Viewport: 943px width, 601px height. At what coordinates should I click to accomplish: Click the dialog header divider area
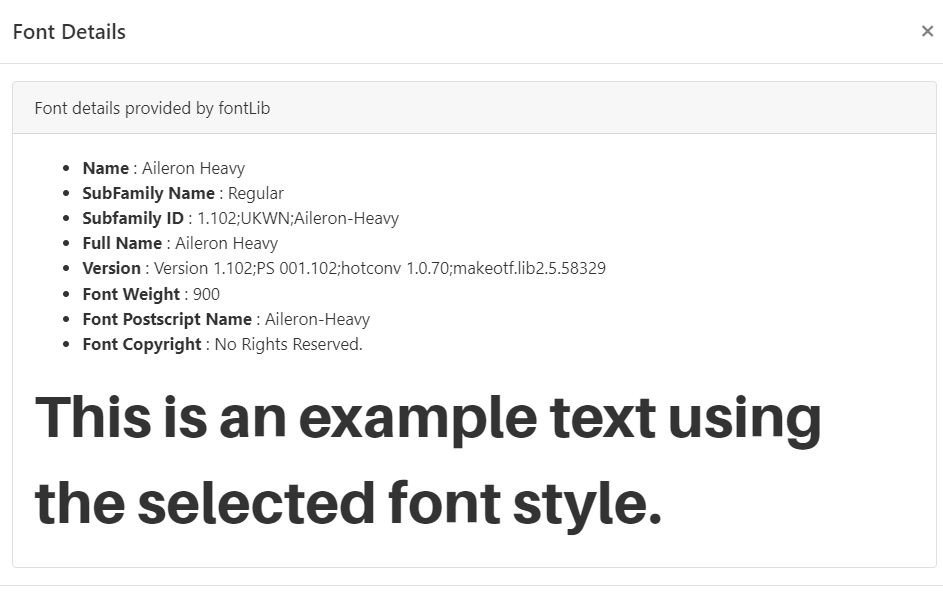(471, 61)
